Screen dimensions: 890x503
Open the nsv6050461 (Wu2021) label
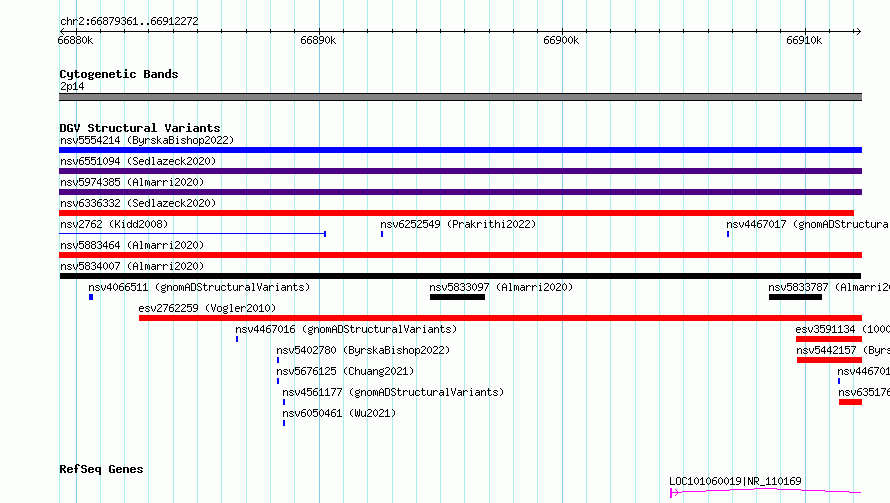339,413
